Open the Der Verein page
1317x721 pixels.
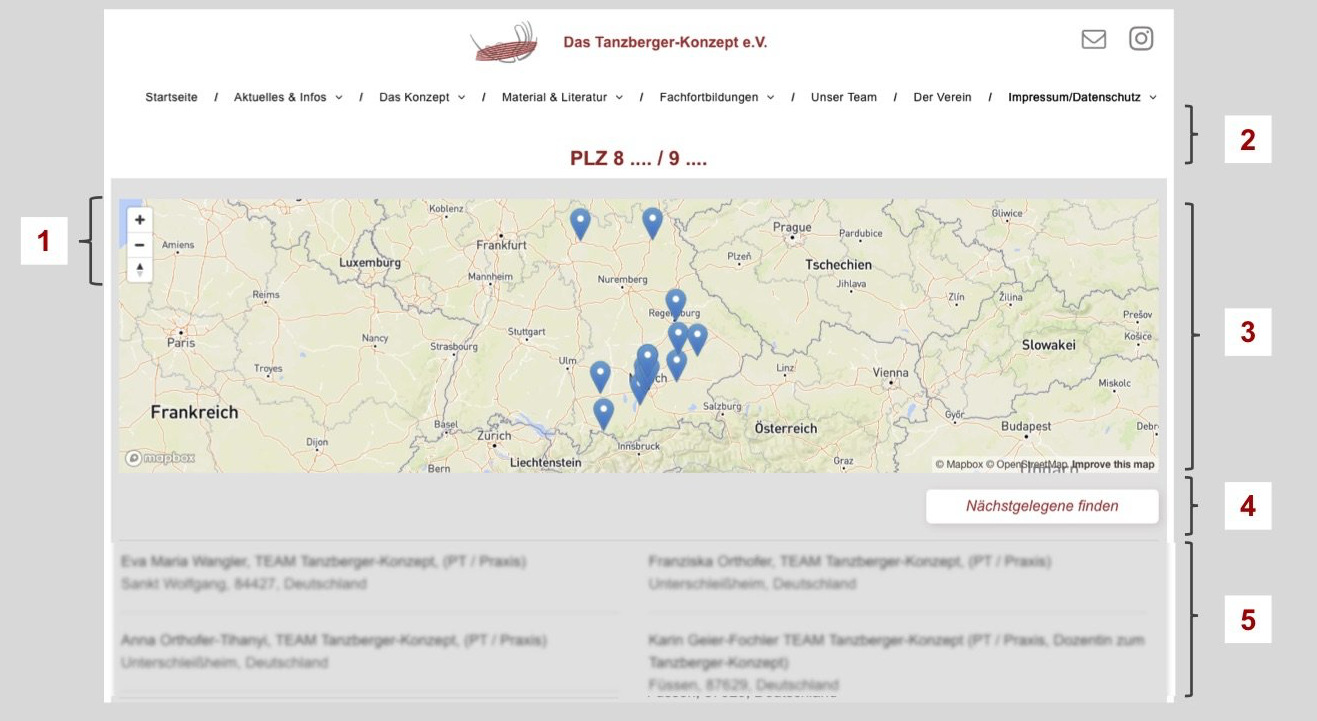pyautogui.click(x=942, y=98)
